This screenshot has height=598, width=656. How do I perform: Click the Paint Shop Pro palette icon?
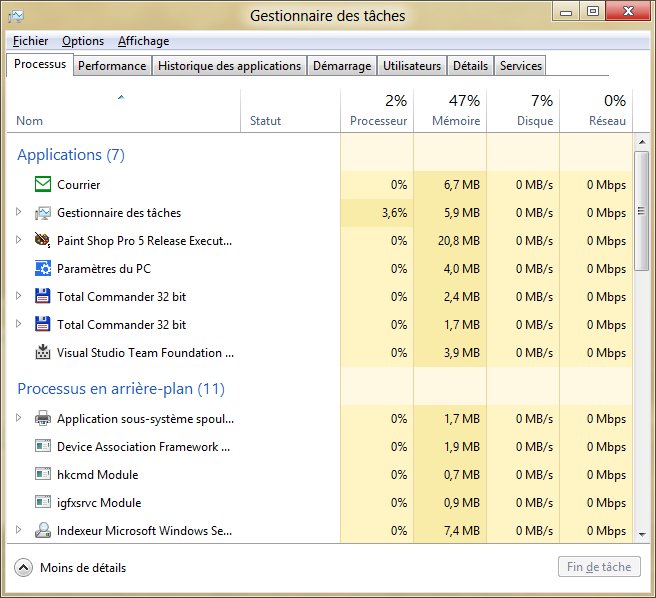point(43,241)
